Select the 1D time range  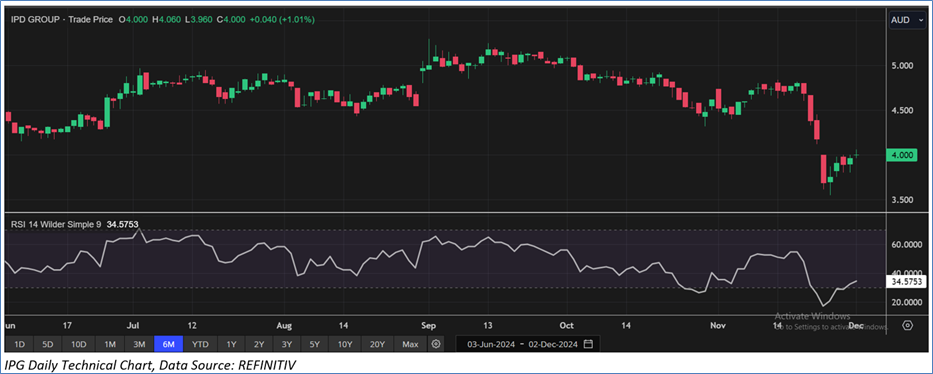tap(20, 344)
